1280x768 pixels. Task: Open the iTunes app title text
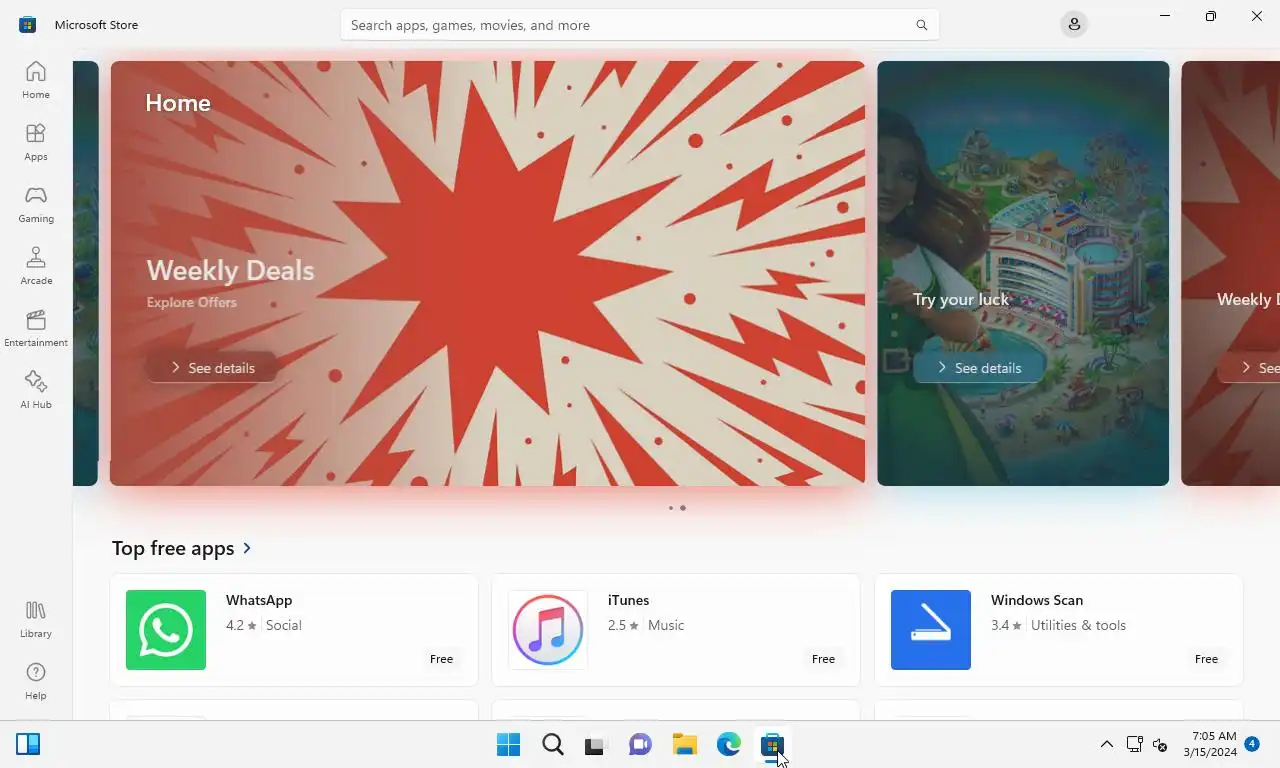[628, 600]
